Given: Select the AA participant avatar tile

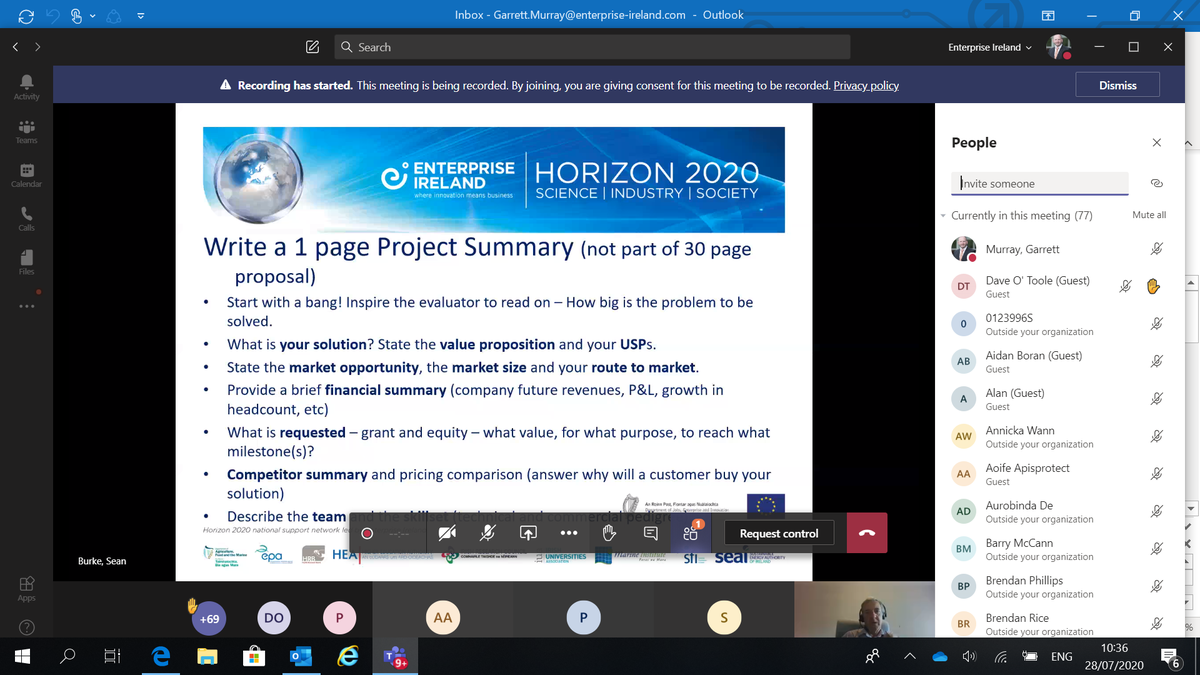Looking at the screenshot, I should (443, 619).
